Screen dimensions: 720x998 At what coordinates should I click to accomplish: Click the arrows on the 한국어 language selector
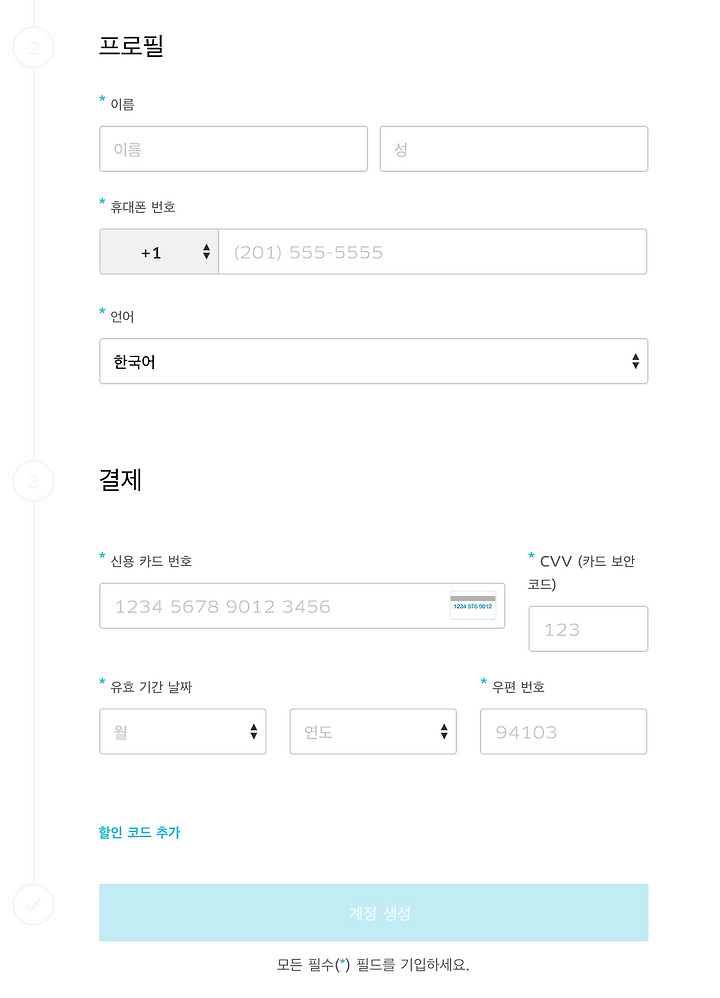click(635, 361)
